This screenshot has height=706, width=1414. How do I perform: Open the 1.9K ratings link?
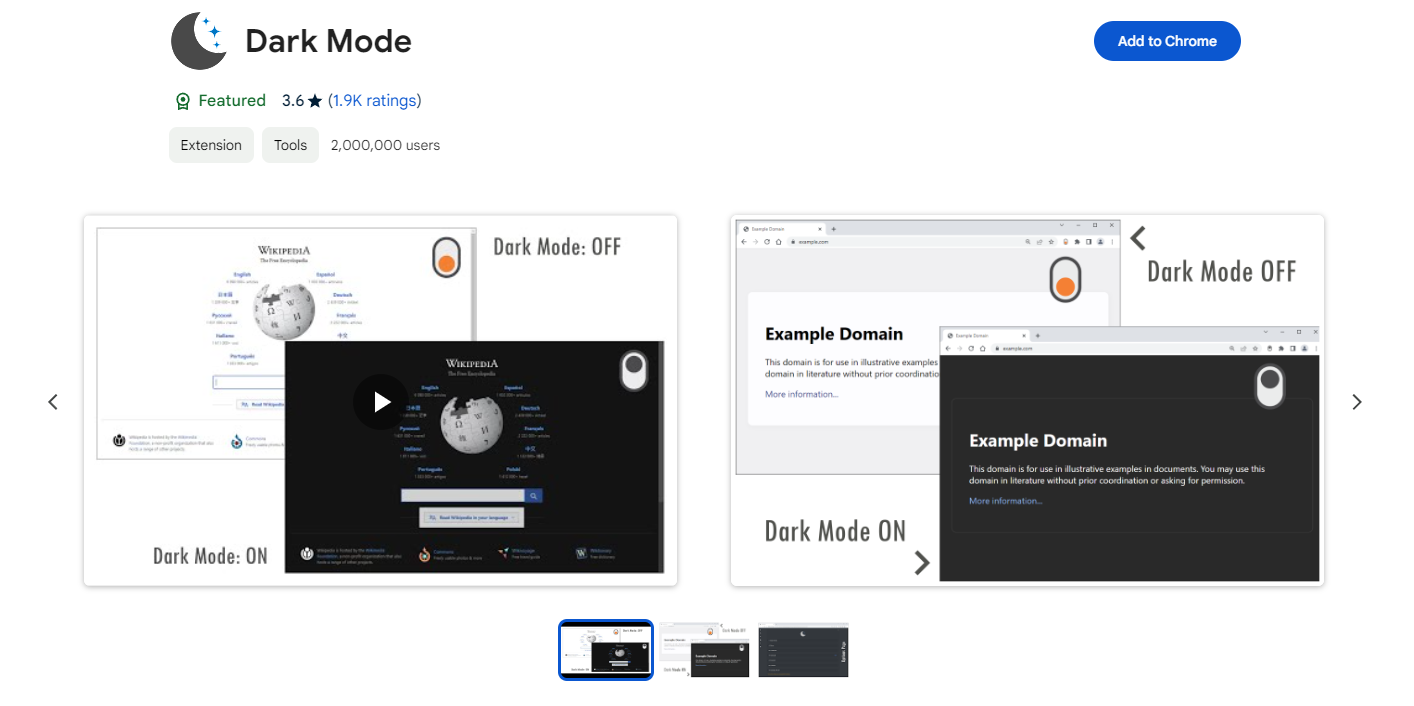(374, 100)
